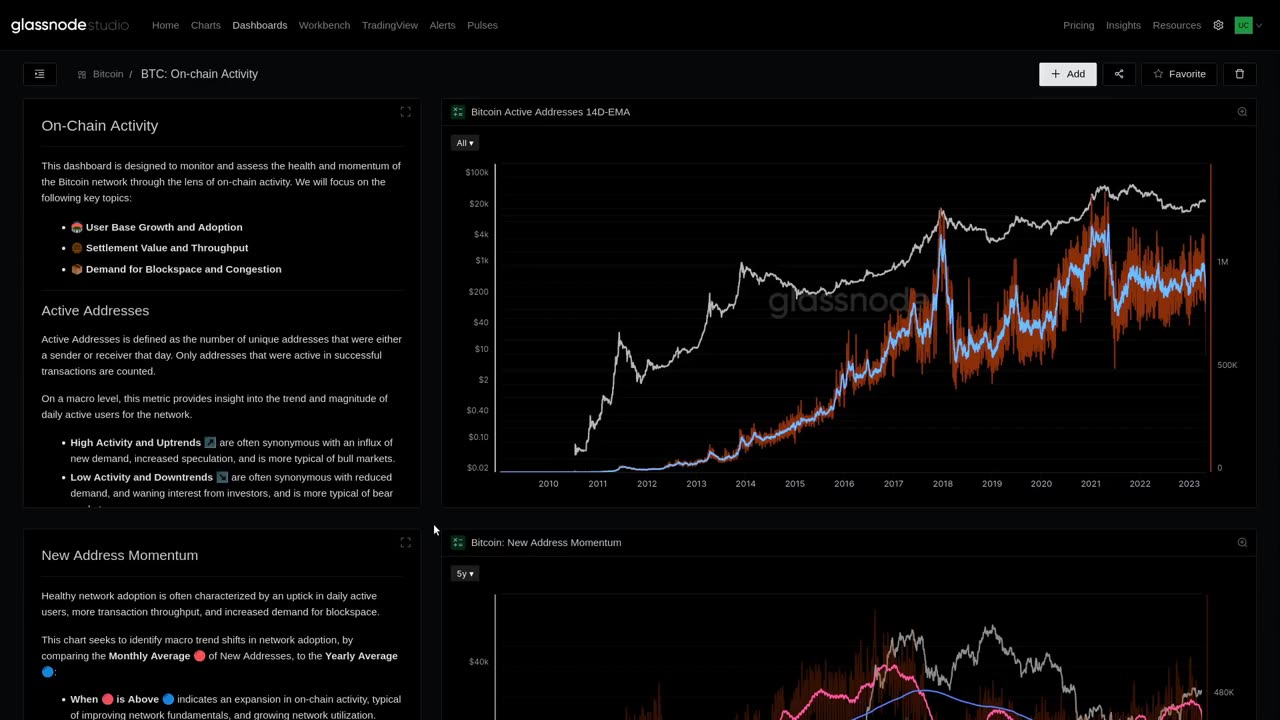Open the Charts navigation item

[206, 25]
